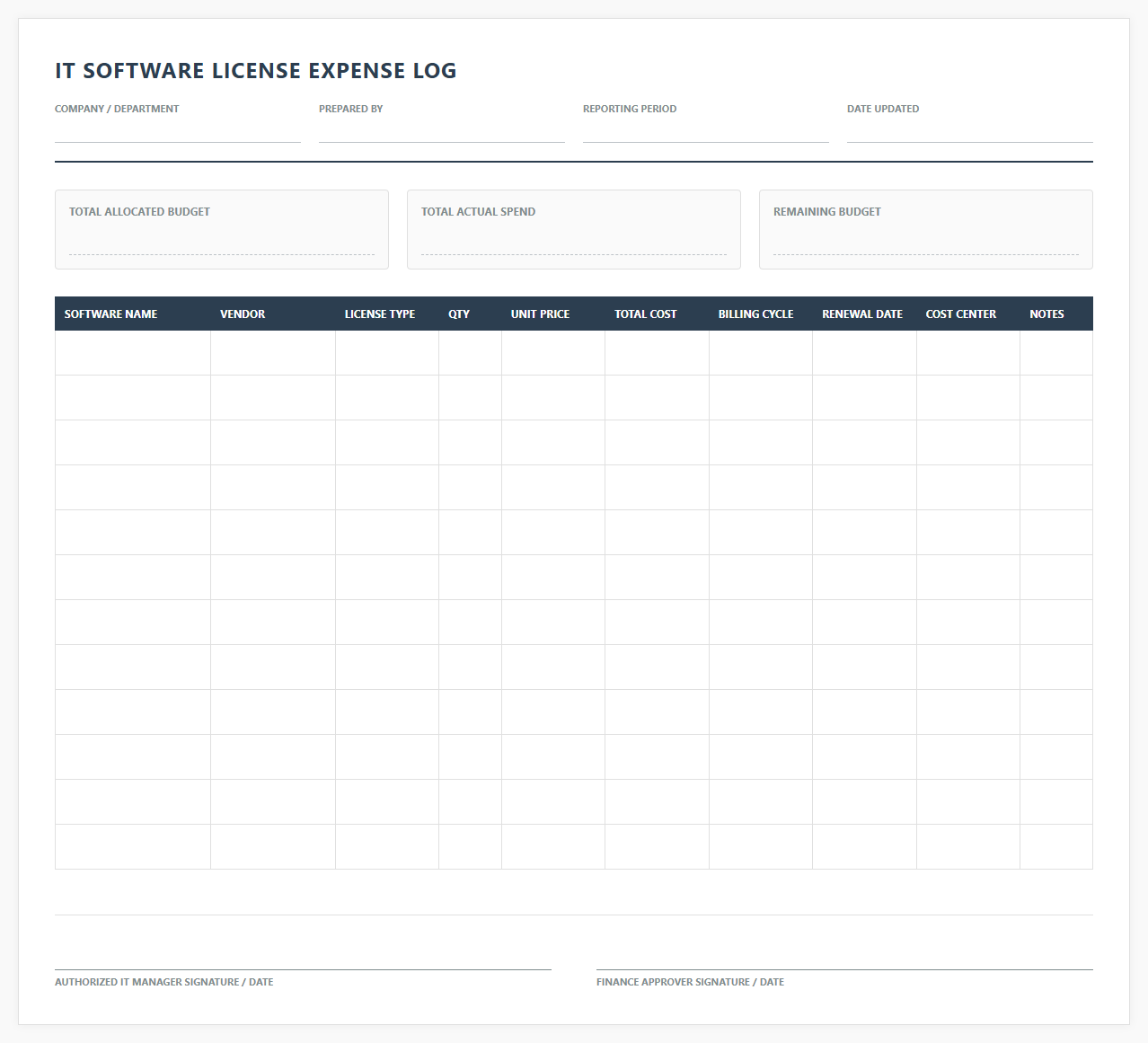Select the Remaining Budget field
The width and height of the screenshot is (1148, 1043).
[926, 242]
